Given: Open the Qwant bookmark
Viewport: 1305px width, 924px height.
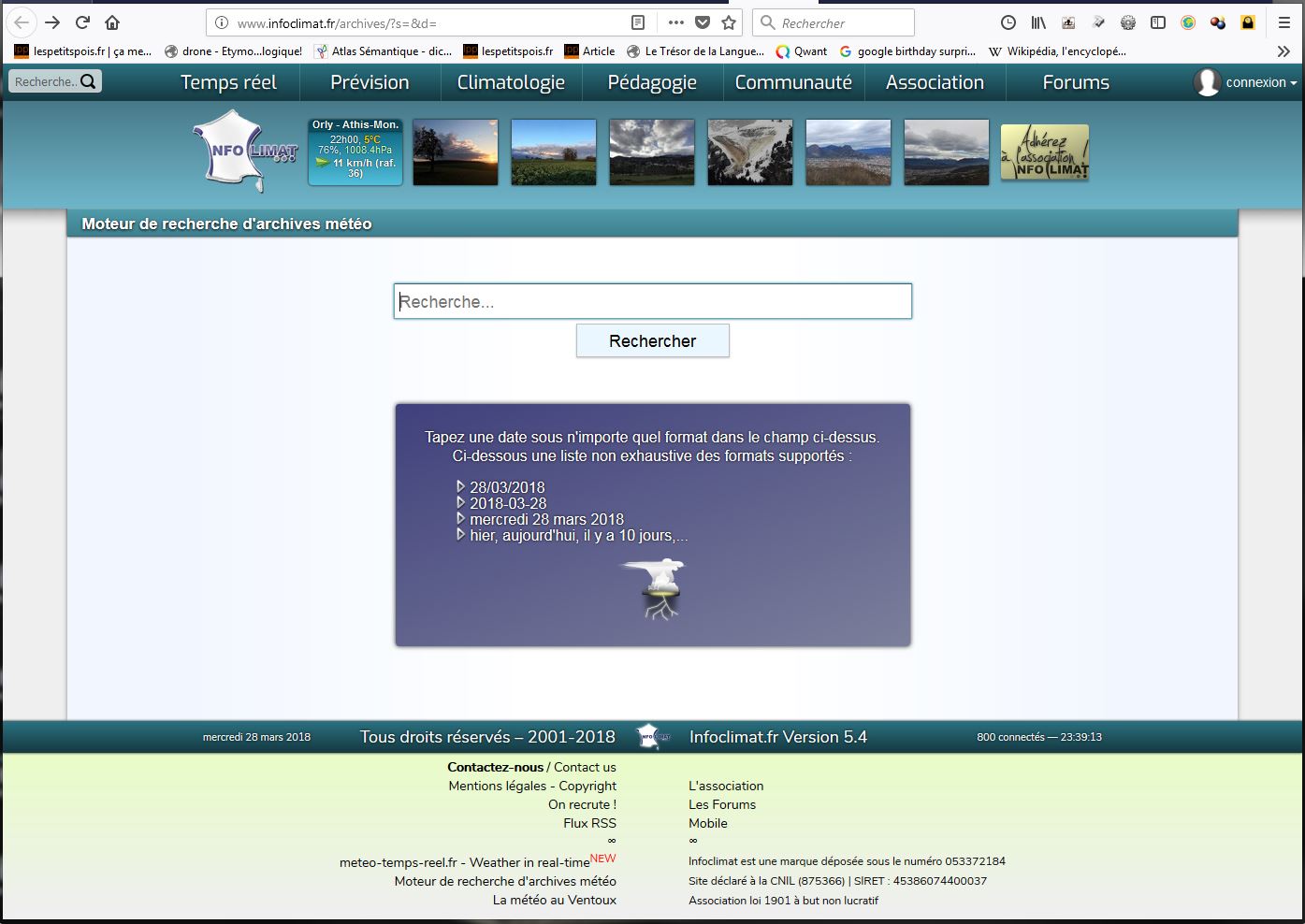Looking at the screenshot, I should 802,51.
